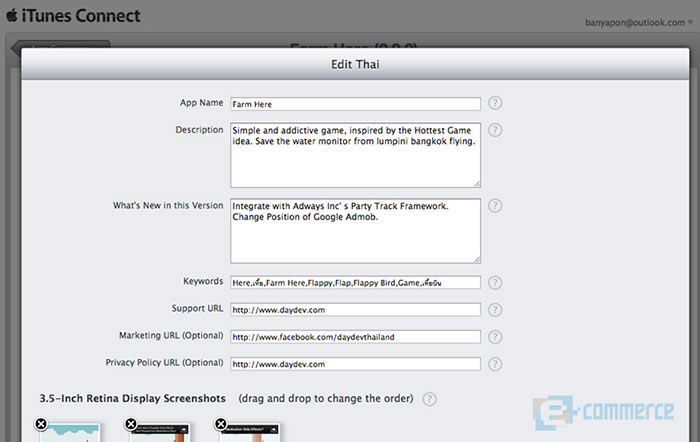Remove the third screenshot thumbnail
The image size is (700, 442).
tap(221, 424)
